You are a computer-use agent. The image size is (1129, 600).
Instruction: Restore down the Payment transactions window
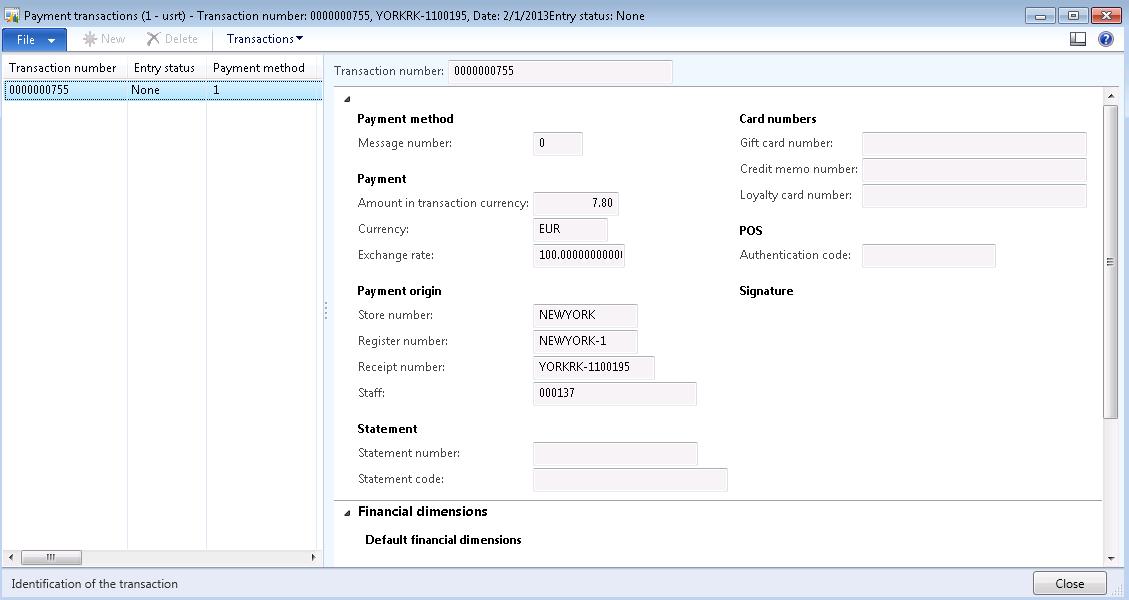[x=1073, y=15]
